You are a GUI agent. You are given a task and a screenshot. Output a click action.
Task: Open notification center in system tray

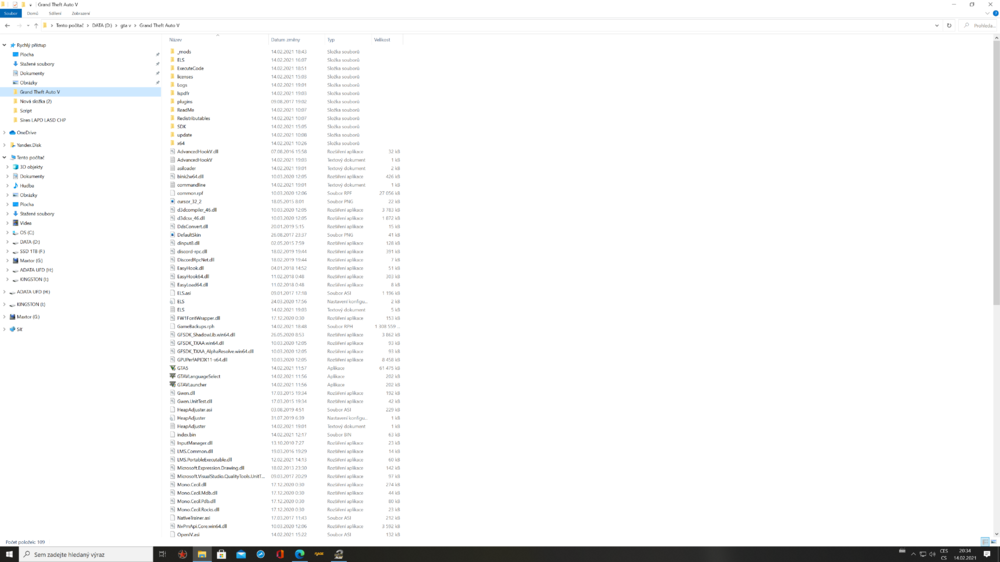(987, 554)
